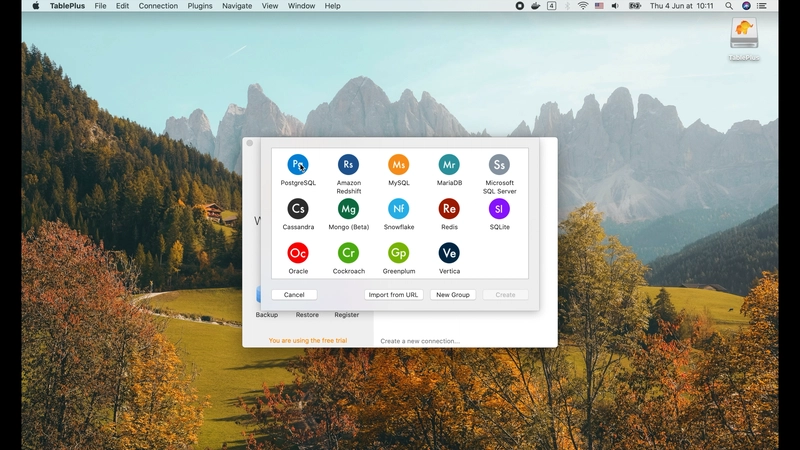Click the Register button in welcome window
The image size is (800, 450).
tap(347, 315)
